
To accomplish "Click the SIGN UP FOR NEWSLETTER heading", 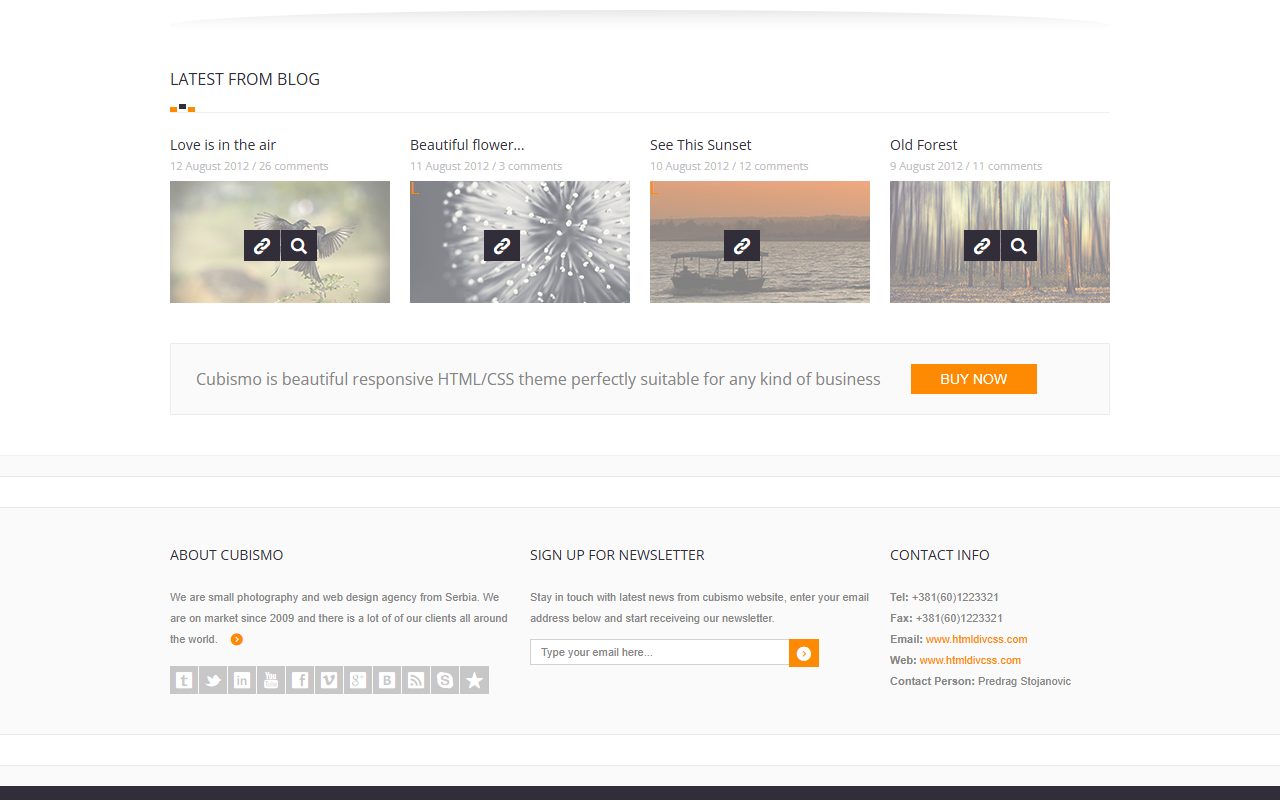I will click(x=617, y=555).
